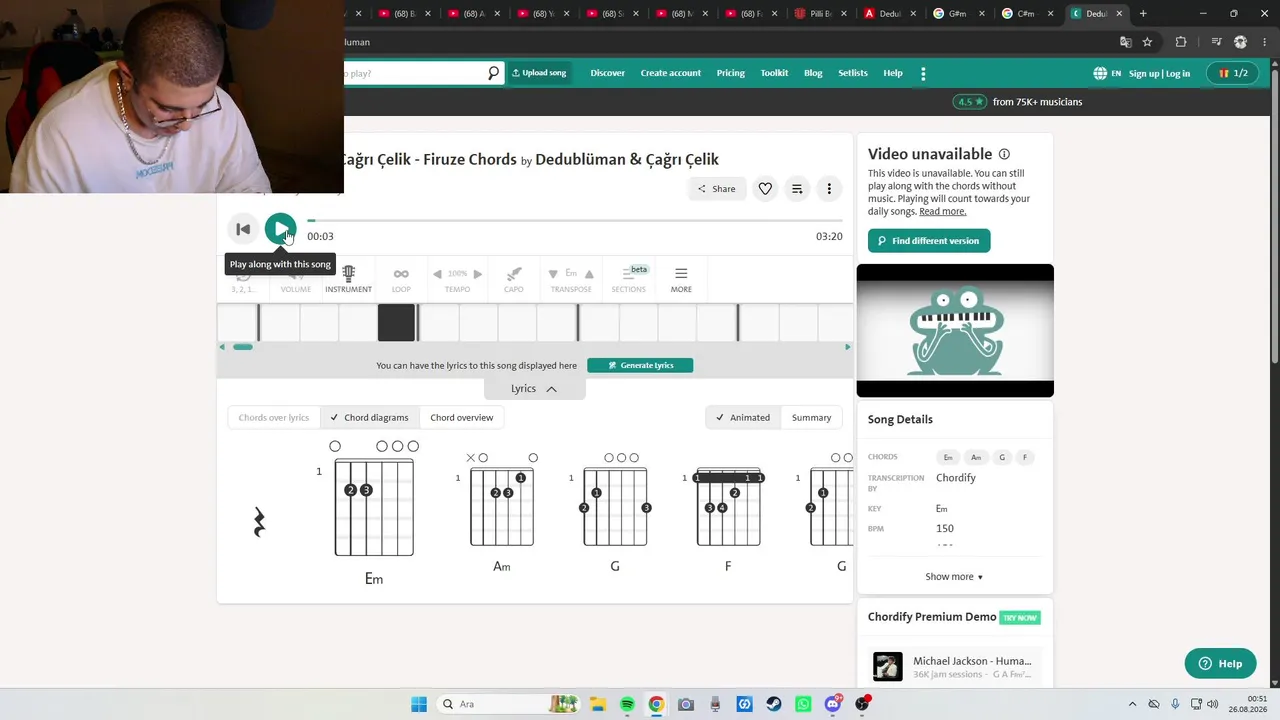Open the Sections beta tool
This screenshot has height=720, width=1280.
629,278
